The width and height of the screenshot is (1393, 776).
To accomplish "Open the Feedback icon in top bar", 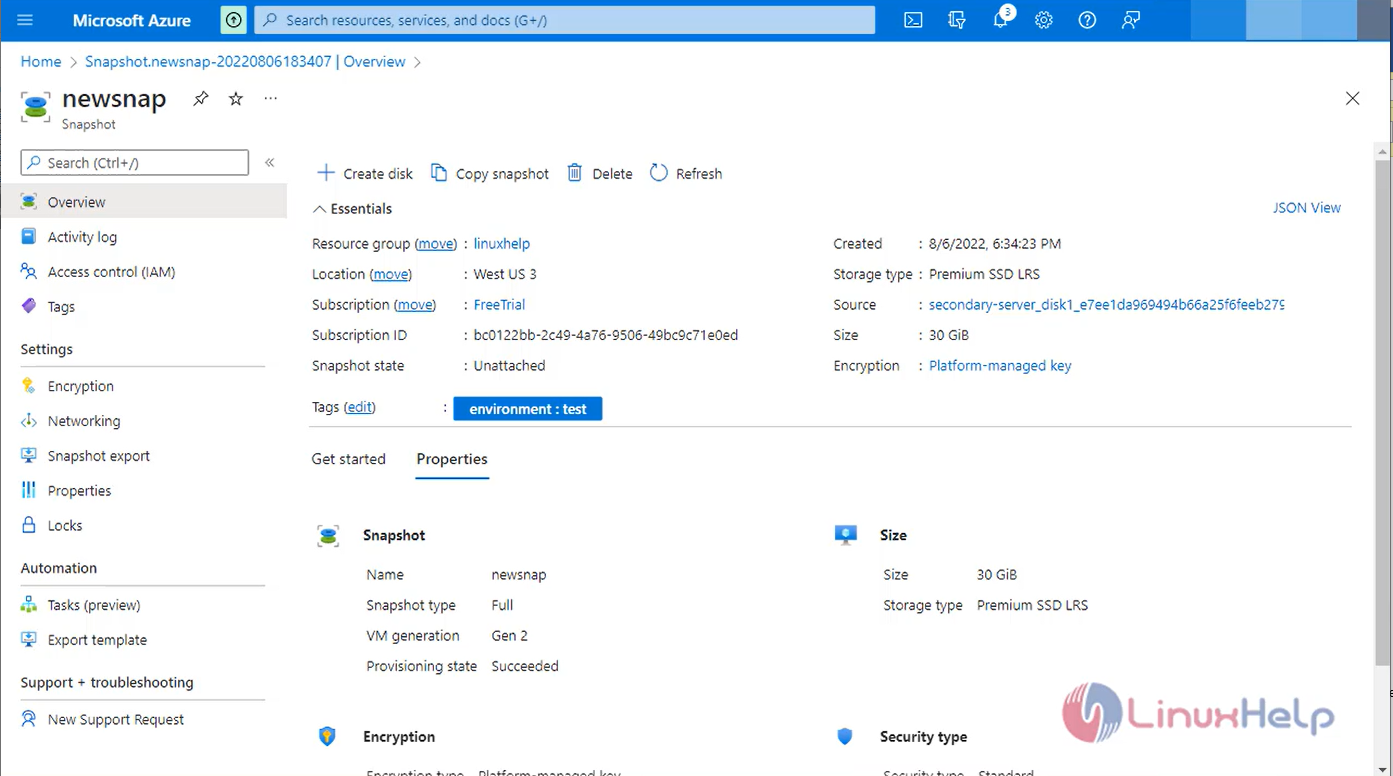I will [x=1131, y=20].
